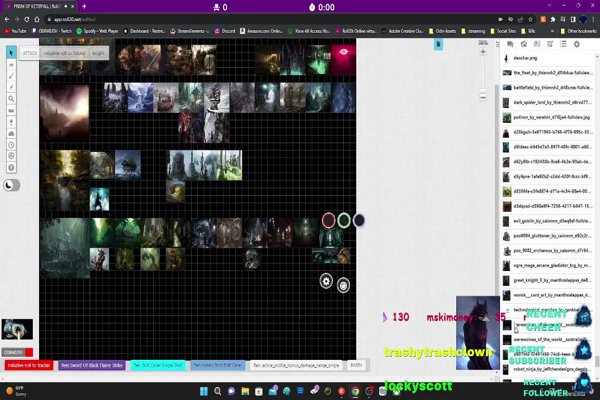Switch to the Art Library tab
600x400 pixels.
[523, 44]
